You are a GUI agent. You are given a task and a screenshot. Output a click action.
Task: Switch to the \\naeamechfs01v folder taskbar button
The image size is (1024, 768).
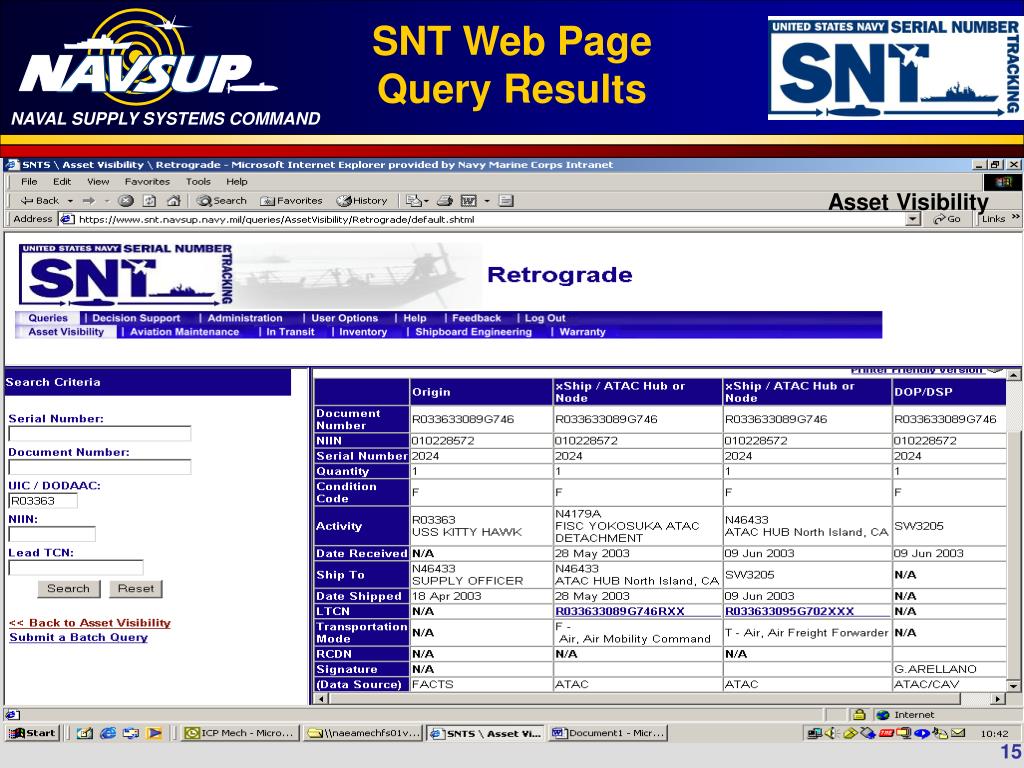(x=364, y=733)
